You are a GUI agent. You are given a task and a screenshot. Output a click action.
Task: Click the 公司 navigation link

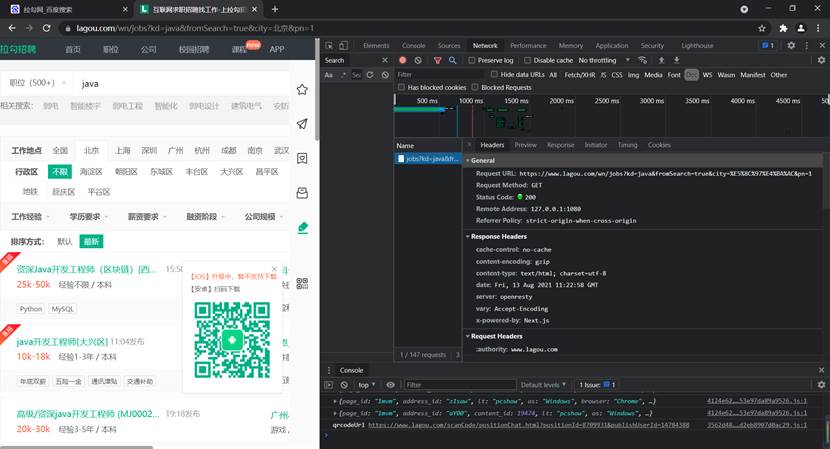148,49
